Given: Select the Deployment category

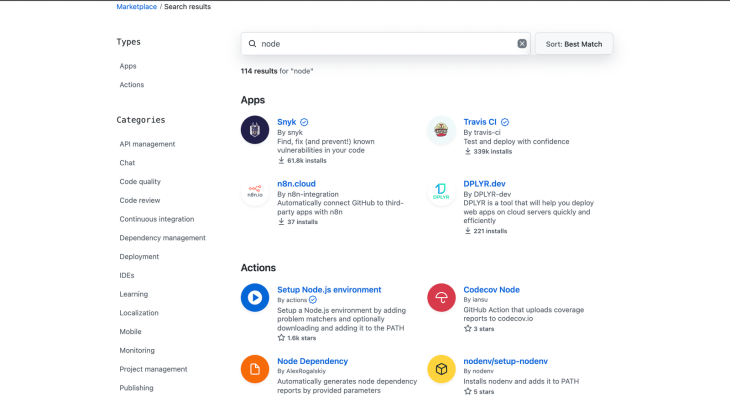Looking at the screenshot, I should [x=139, y=257].
